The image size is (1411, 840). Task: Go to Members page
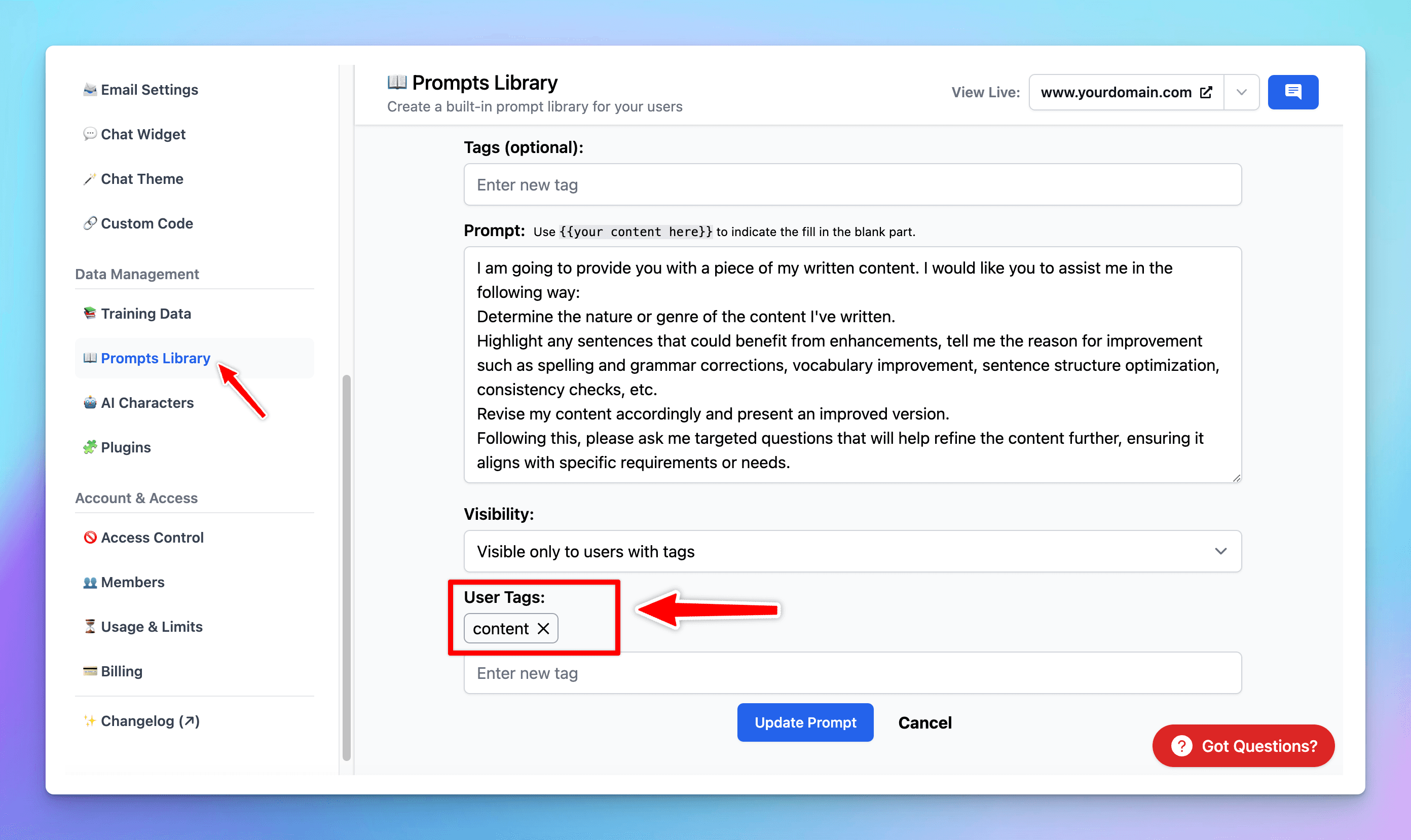[132, 582]
